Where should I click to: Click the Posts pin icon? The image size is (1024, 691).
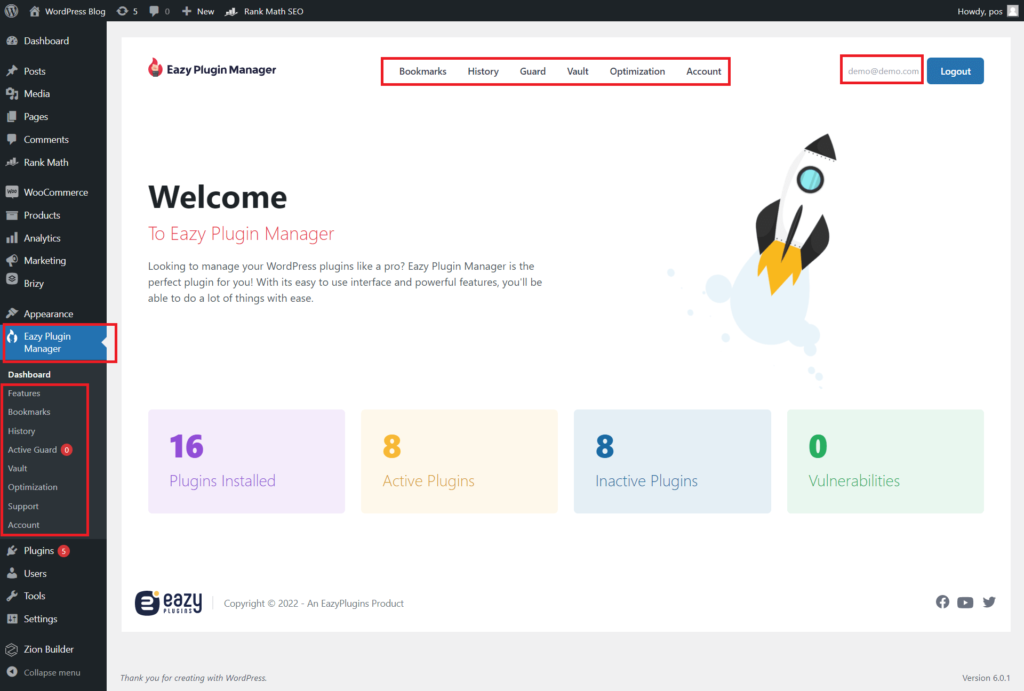coord(12,71)
